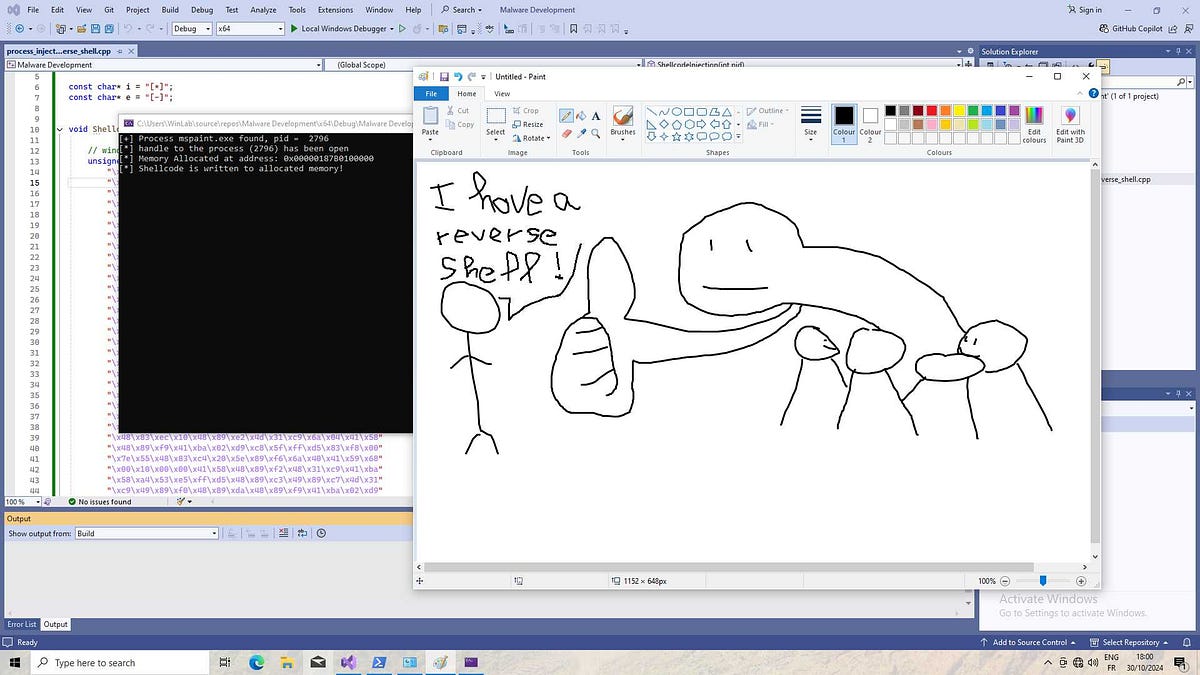This screenshot has height=675, width=1200.
Task: Toggle word wrap in Output panel
Action: 304,534
